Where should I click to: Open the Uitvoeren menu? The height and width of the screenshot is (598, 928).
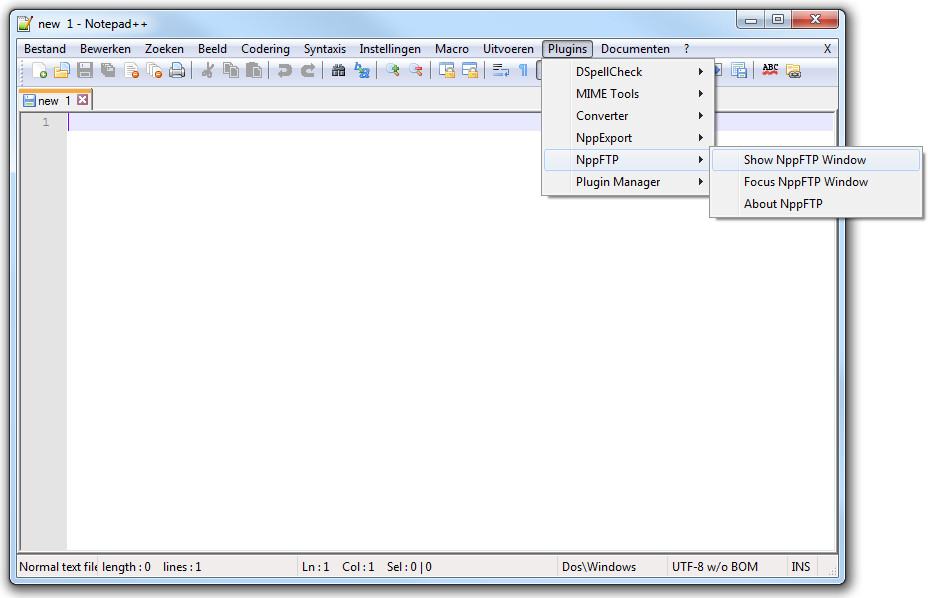(508, 49)
